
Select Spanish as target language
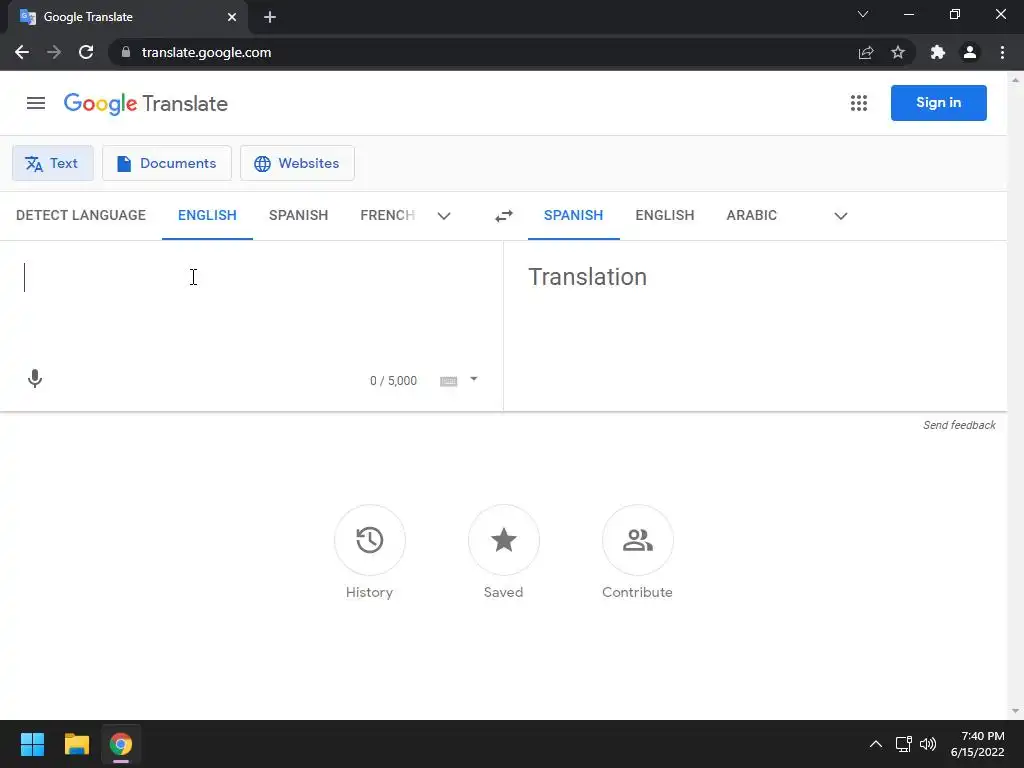coord(573,216)
